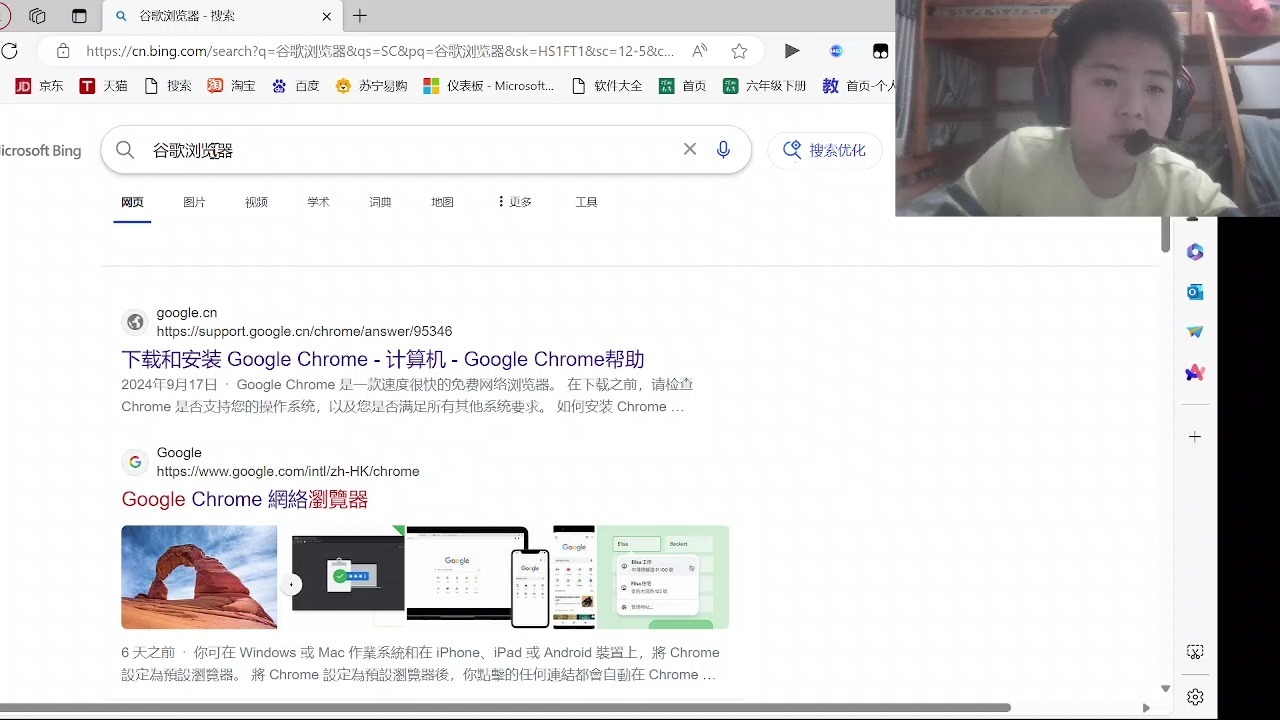Switch to the 词典 tab
The width and height of the screenshot is (1280, 720).
tap(380, 202)
